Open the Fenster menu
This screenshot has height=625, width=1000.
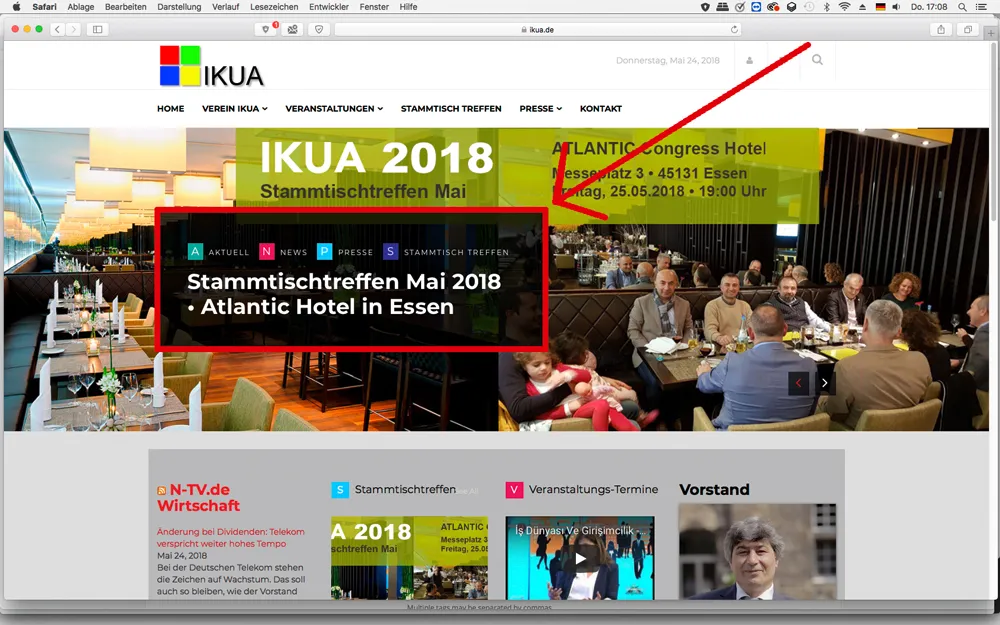click(374, 7)
